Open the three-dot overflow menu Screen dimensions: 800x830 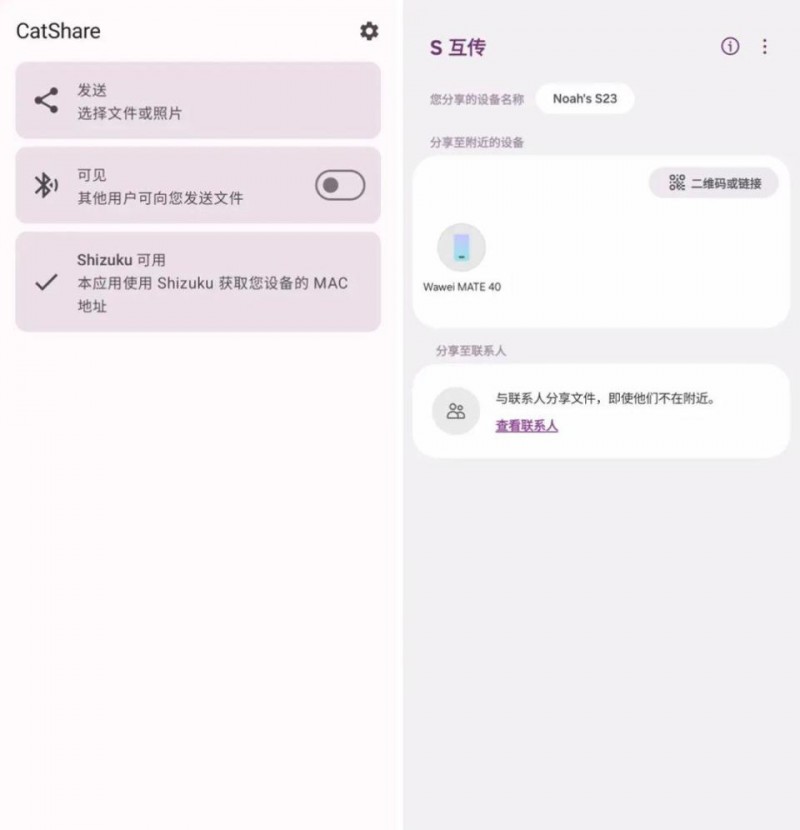coord(765,47)
